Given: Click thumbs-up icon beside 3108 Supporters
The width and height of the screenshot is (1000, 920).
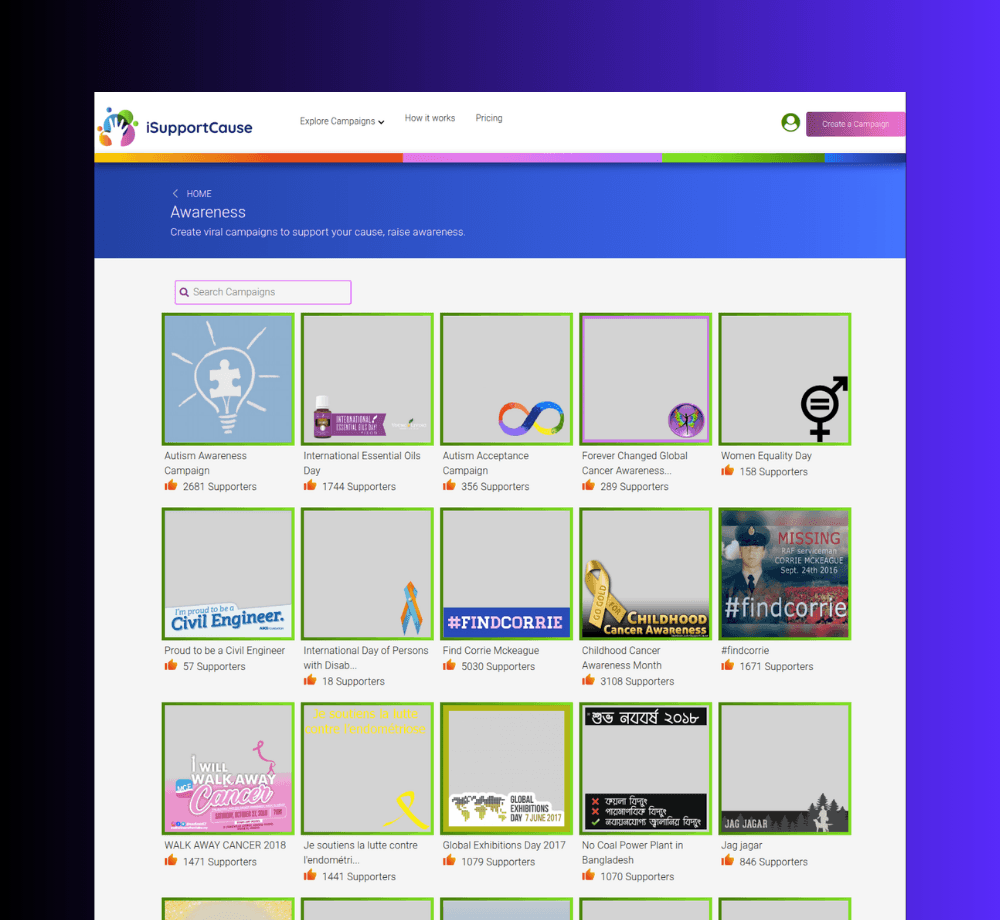Looking at the screenshot, I should (588, 680).
